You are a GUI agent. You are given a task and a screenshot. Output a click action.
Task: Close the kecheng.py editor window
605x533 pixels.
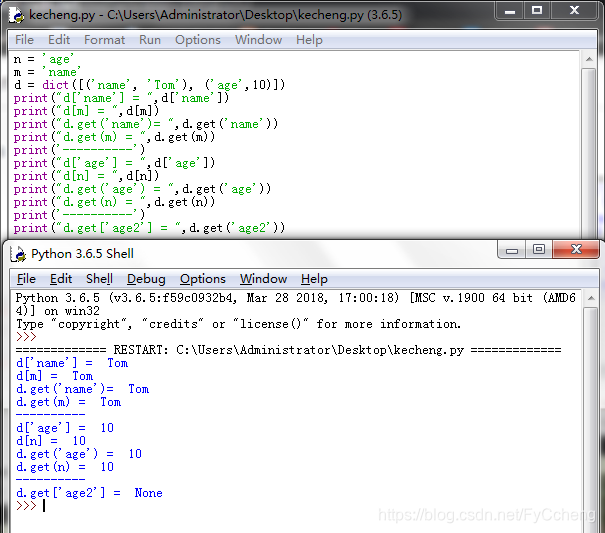click(575, 11)
